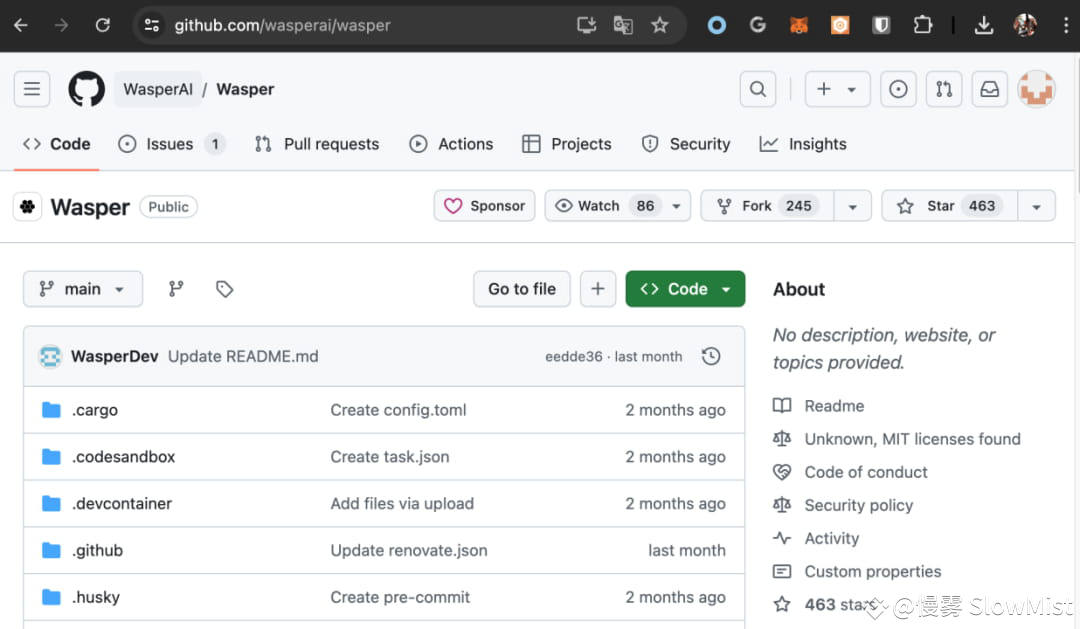
Task: Expand the Watch dropdown arrow
Action: coord(676,206)
